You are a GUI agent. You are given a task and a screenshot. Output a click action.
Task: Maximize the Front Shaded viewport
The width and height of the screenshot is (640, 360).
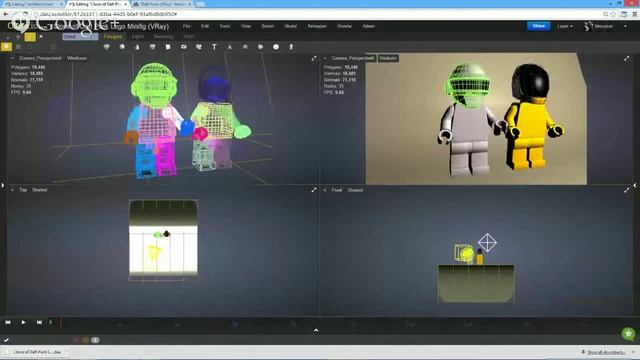pyautogui.click(x=627, y=190)
